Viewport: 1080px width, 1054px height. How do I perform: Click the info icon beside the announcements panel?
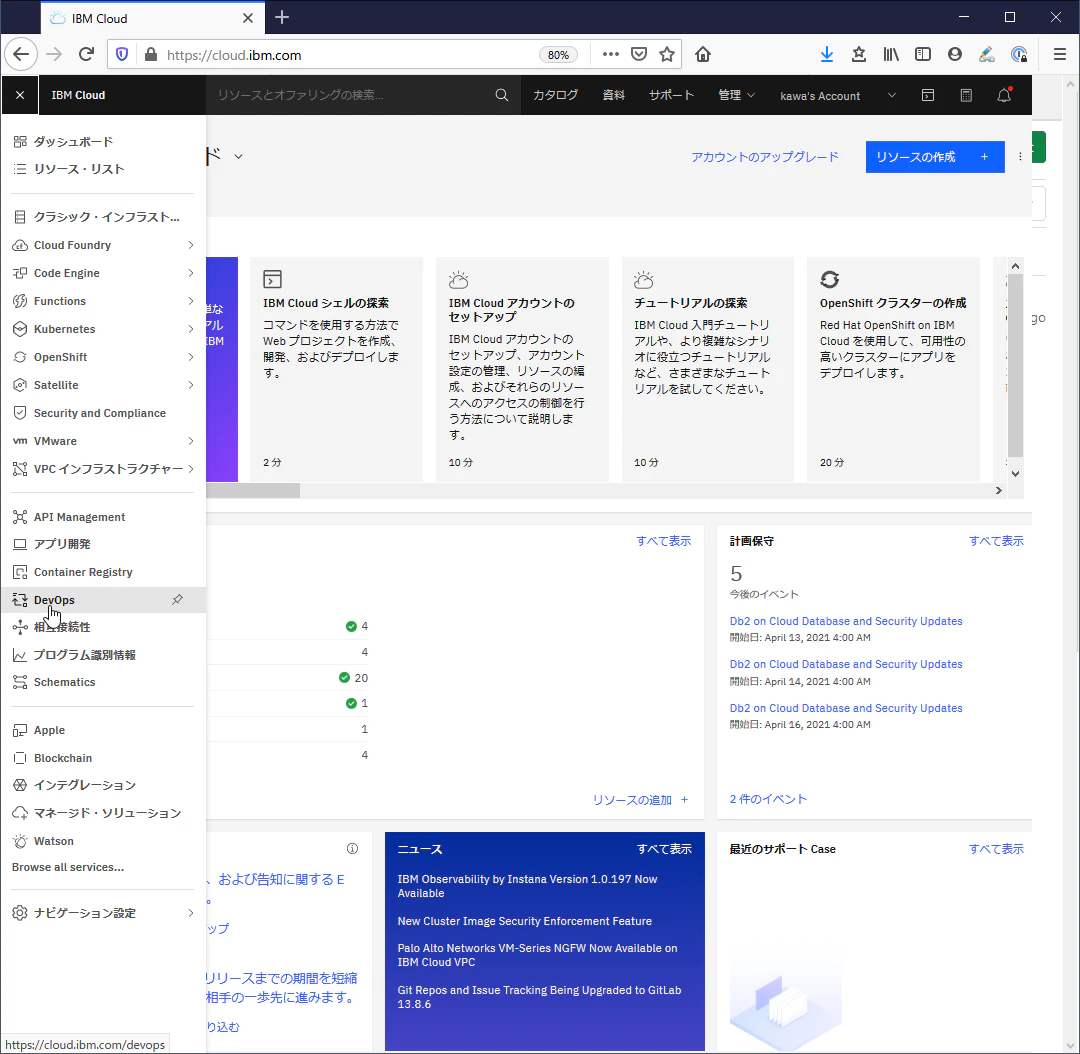pos(352,849)
